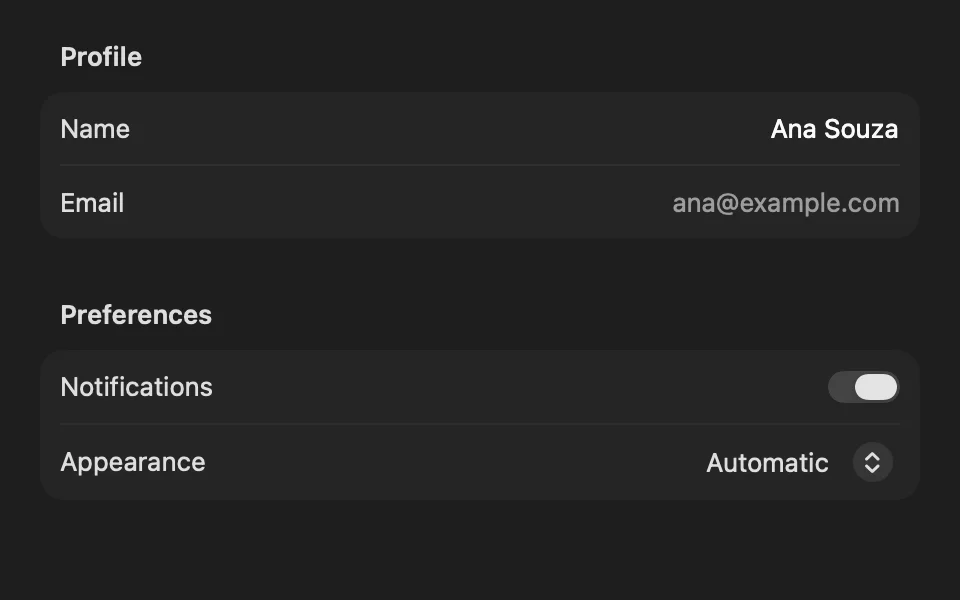
Task: Turn off the Notifications switch
Action: [x=863, y=387]
